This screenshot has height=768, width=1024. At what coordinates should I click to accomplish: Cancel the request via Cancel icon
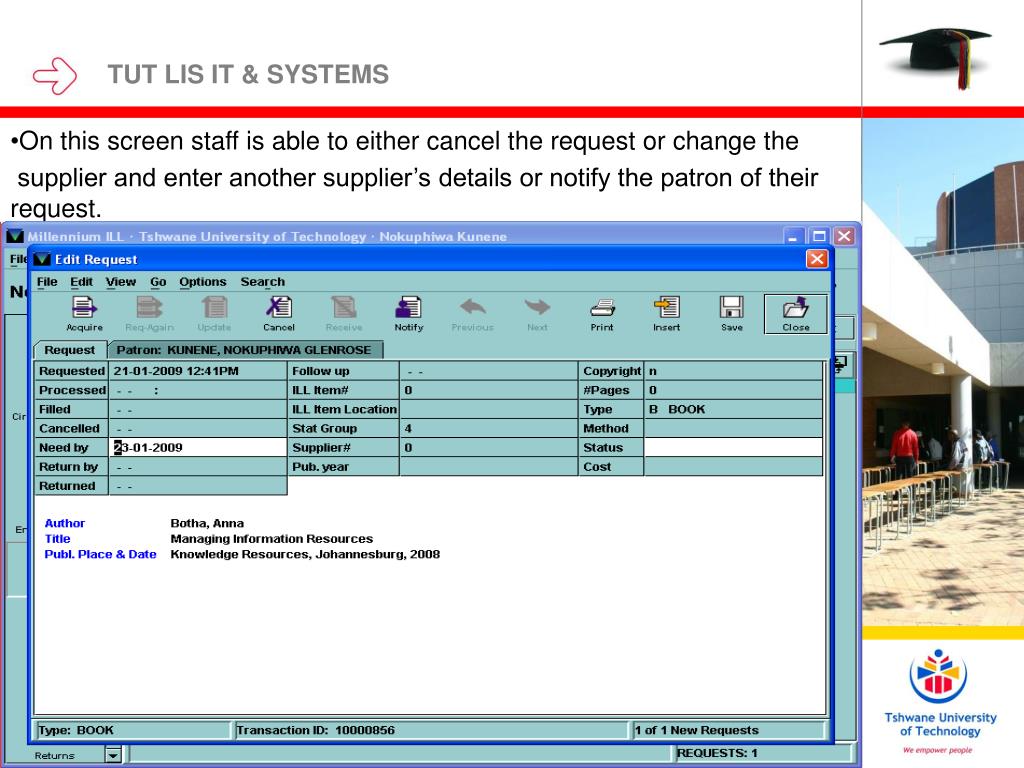(279, 313)
